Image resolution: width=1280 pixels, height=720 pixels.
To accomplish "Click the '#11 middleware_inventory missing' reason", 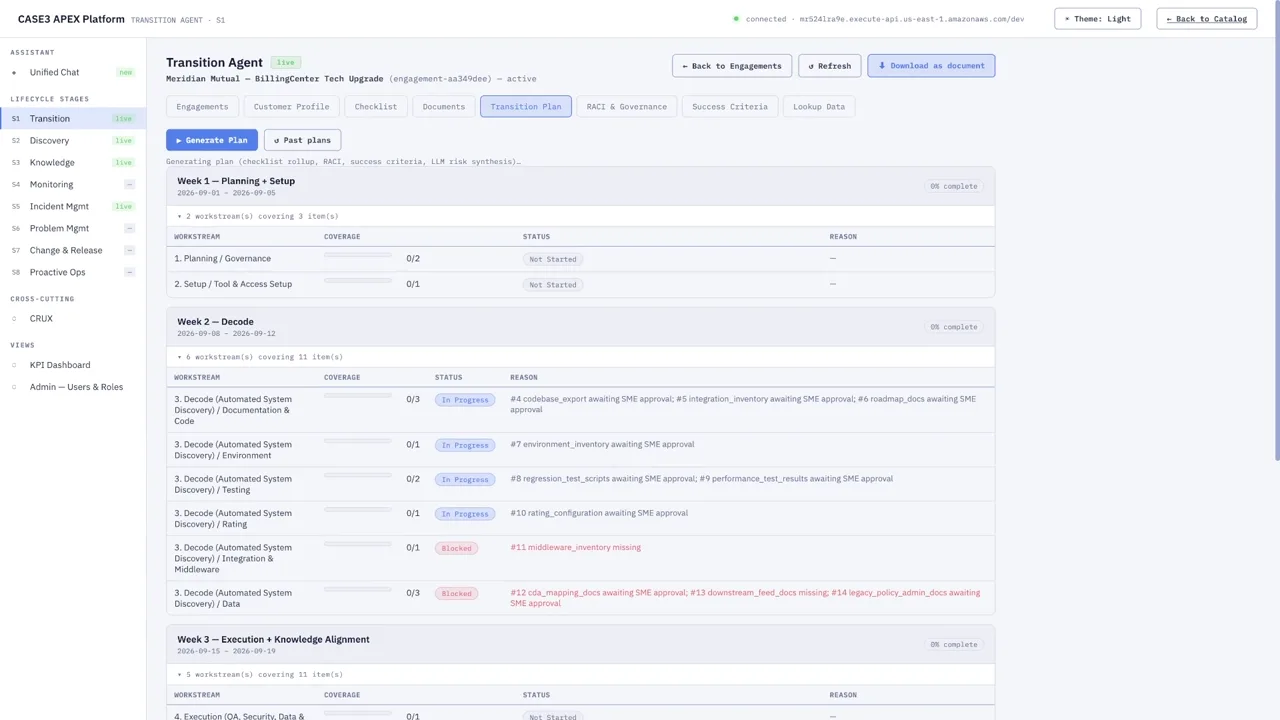I will (575, 548).
